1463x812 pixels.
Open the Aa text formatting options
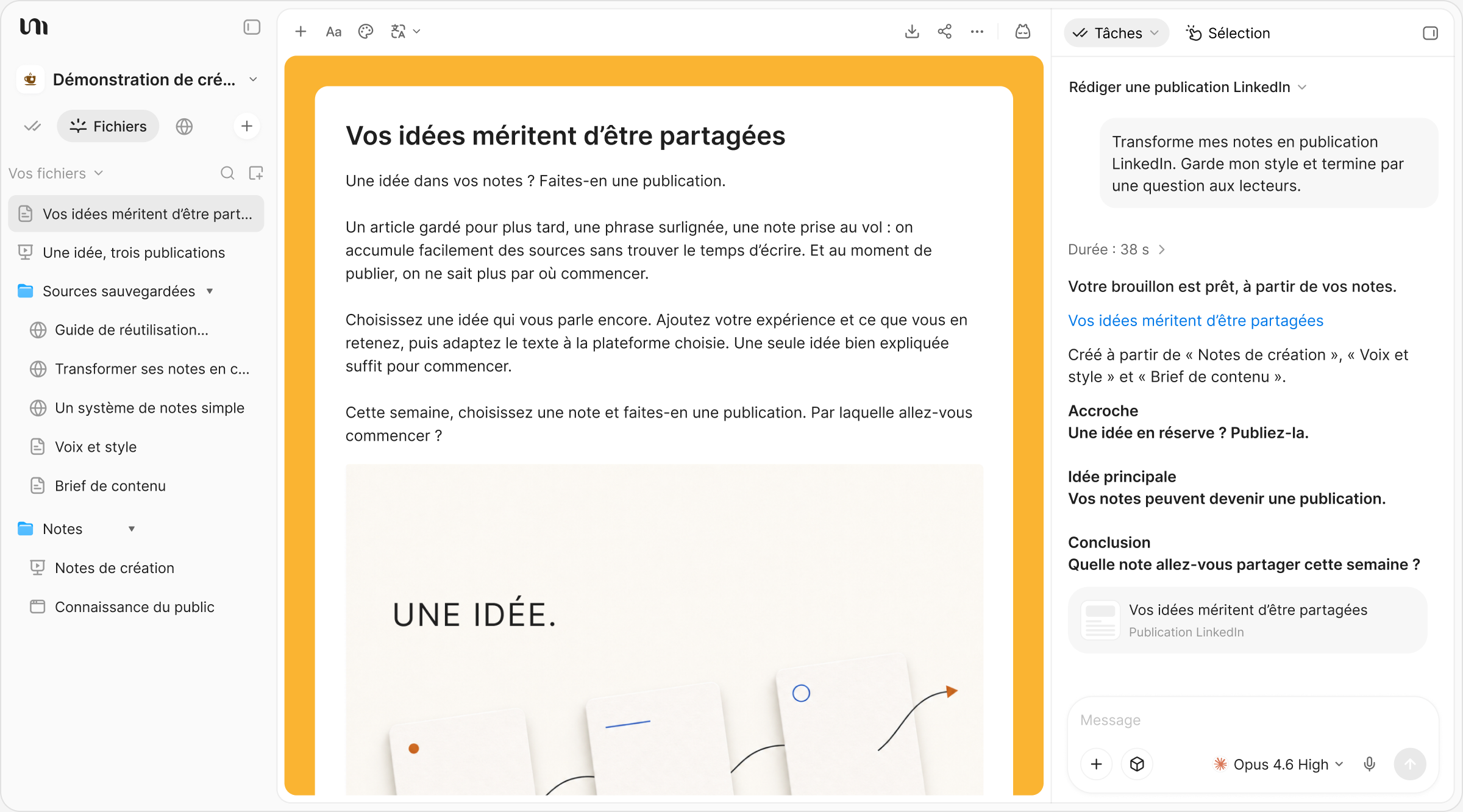click(333, 32)
